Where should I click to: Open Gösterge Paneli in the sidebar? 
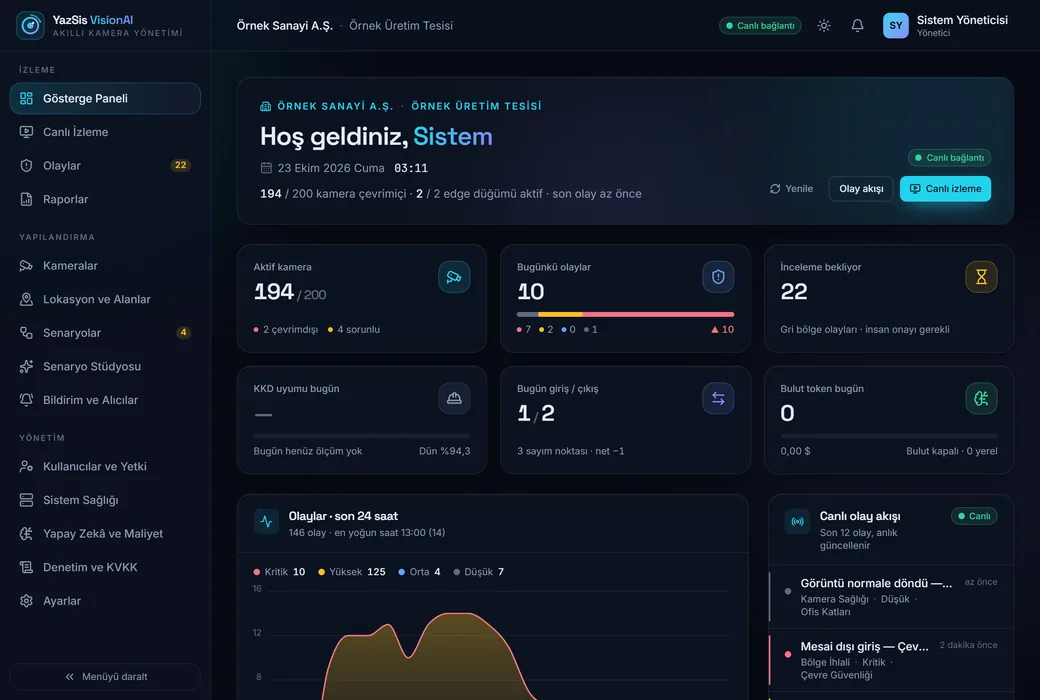click(105, 98)
